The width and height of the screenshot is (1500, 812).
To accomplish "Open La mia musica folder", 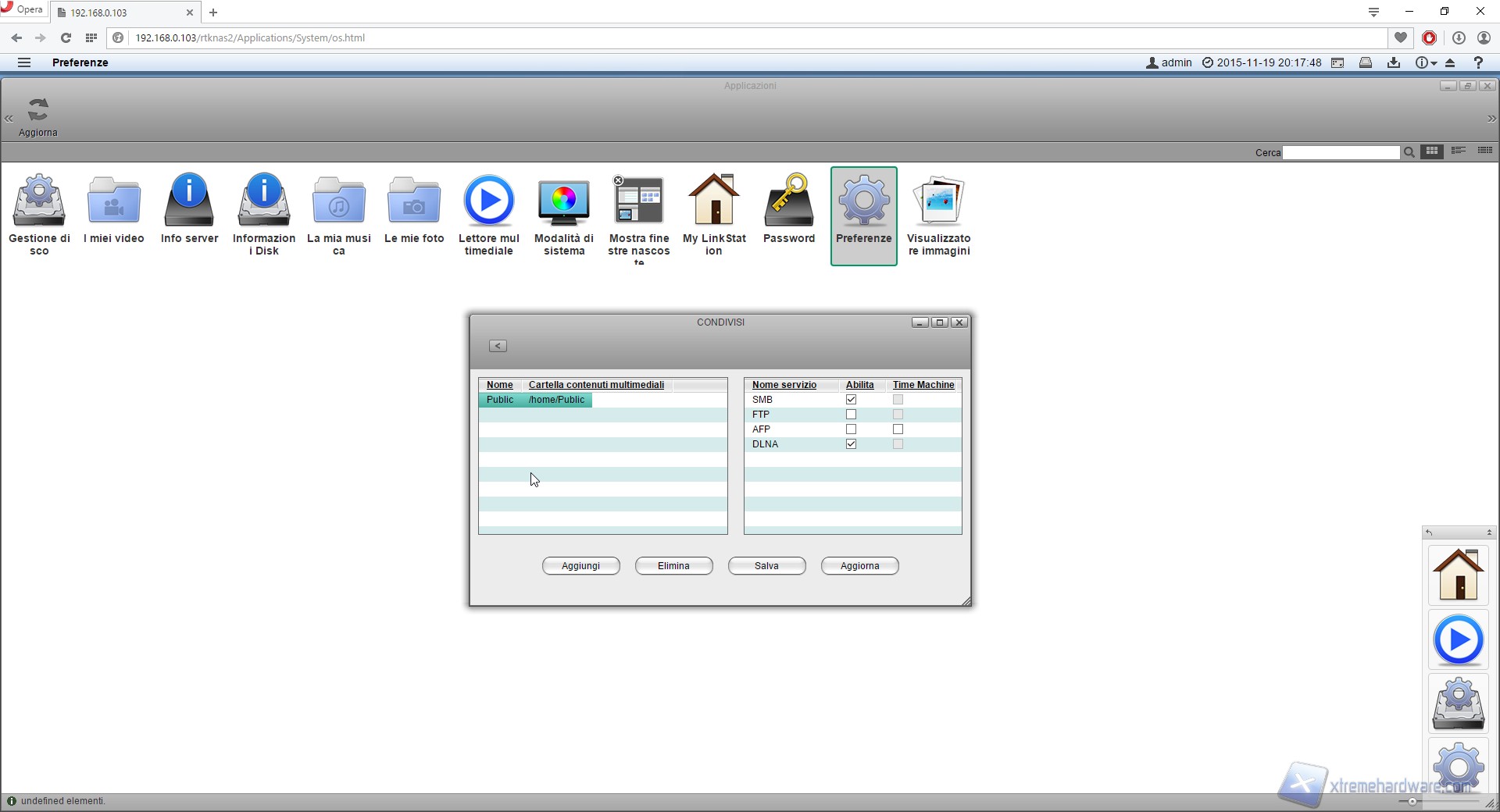I will point(339,201).
